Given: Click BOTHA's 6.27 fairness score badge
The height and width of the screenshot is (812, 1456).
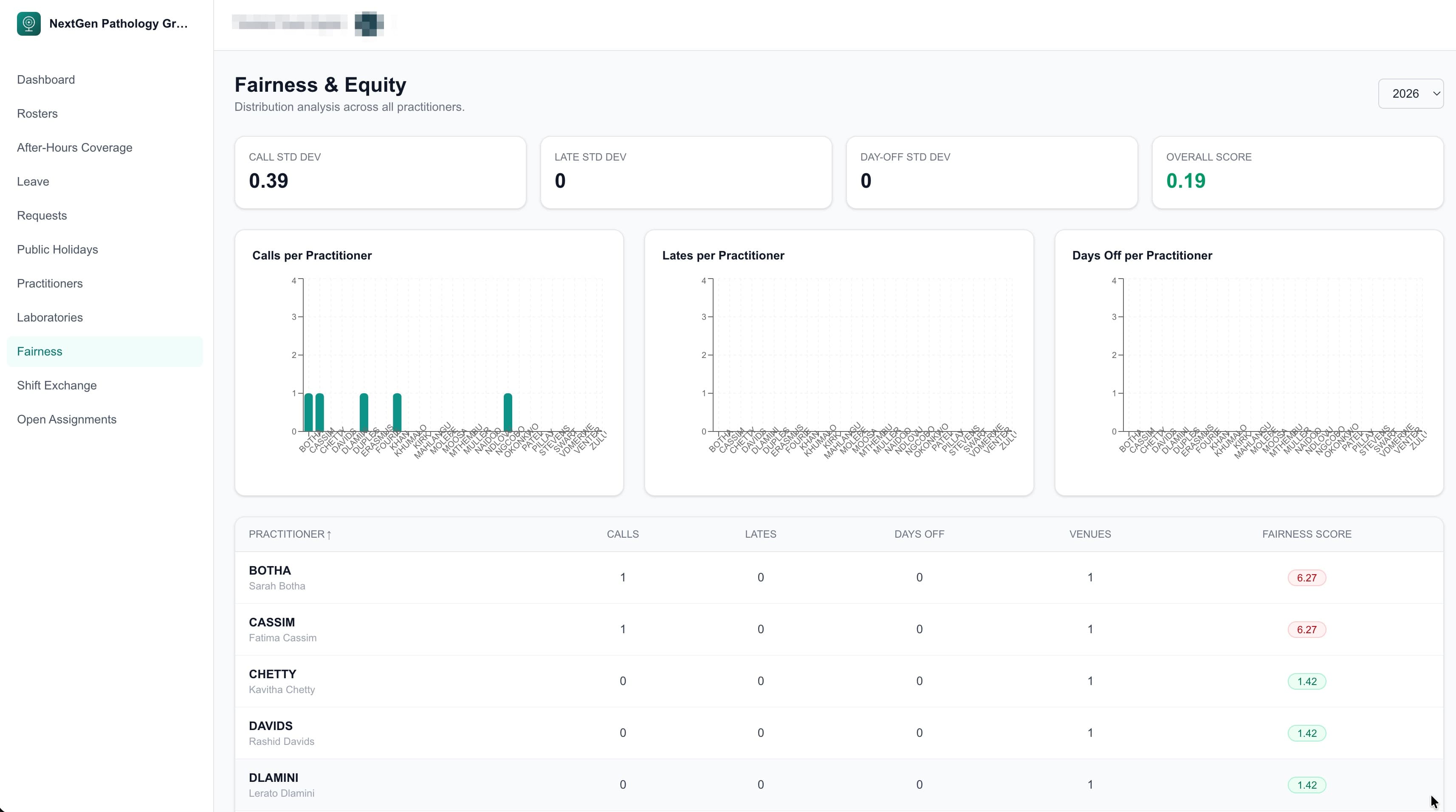Looking at the screenshot, I should click(x=1307, y=578).
